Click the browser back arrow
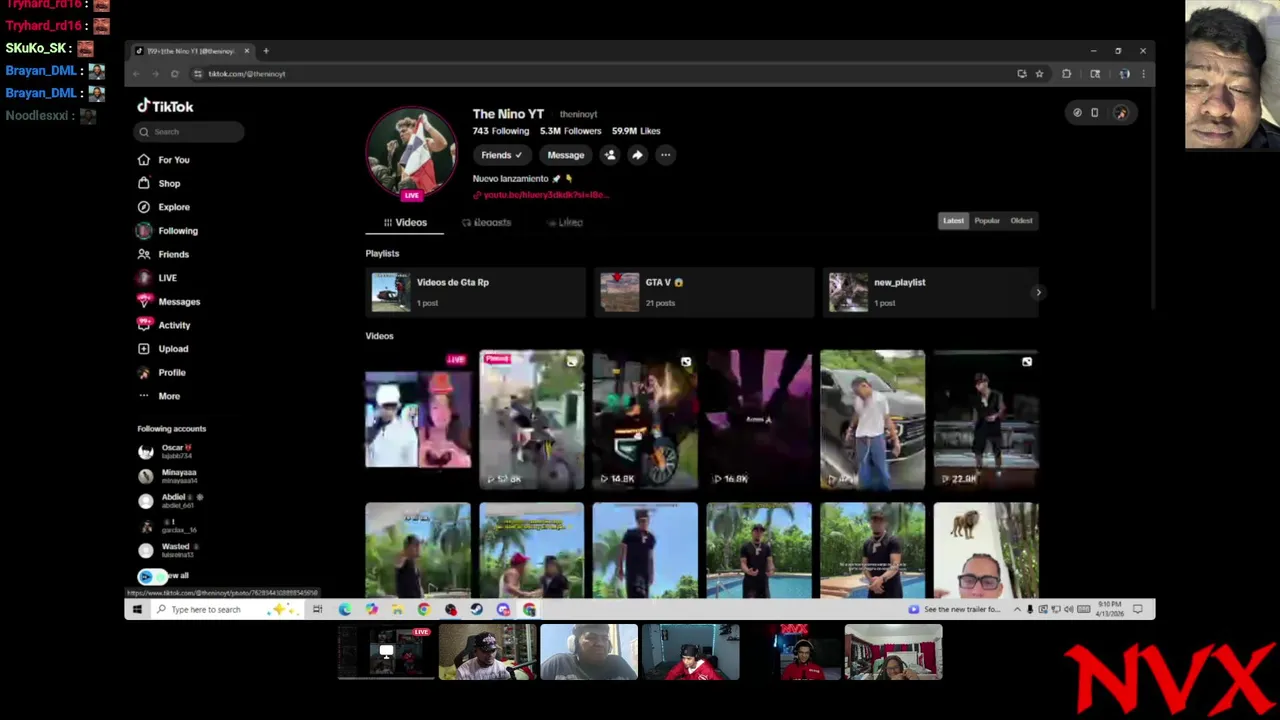The image size is (1280, 720). pyautogui.click(x=138, y=74)
